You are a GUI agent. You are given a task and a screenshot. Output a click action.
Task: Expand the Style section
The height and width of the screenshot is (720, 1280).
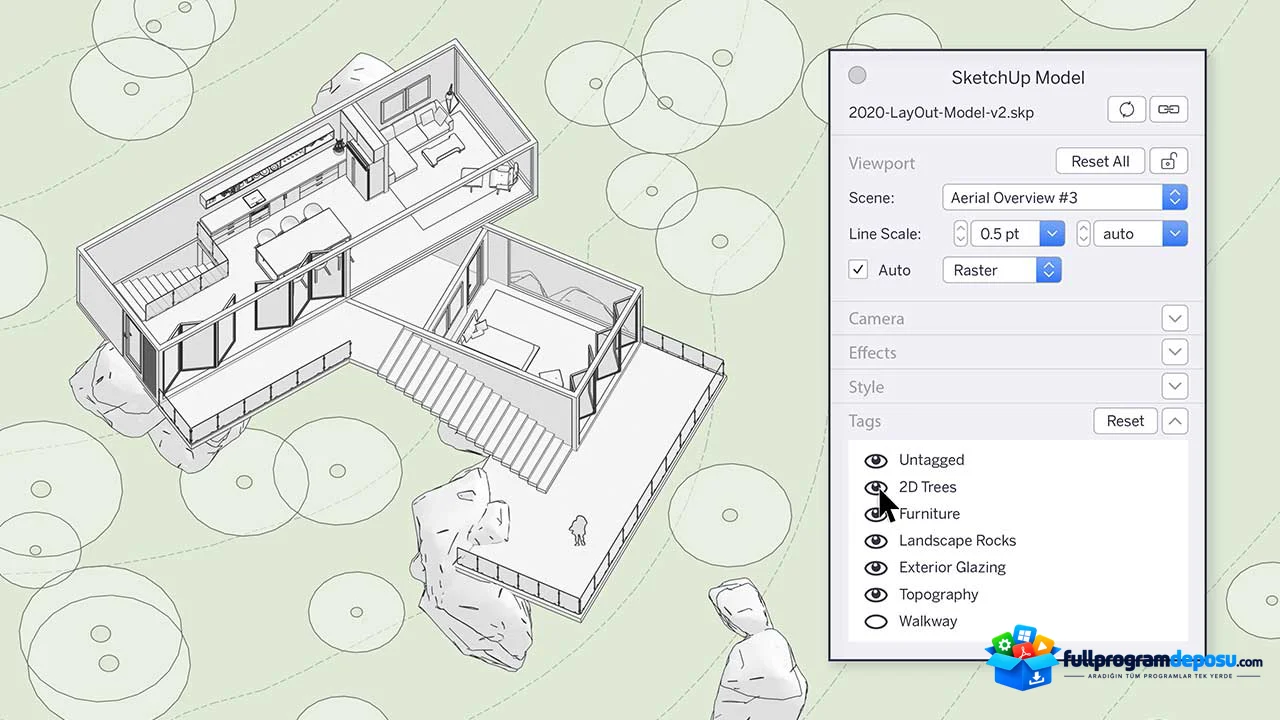click(1175, 386)
